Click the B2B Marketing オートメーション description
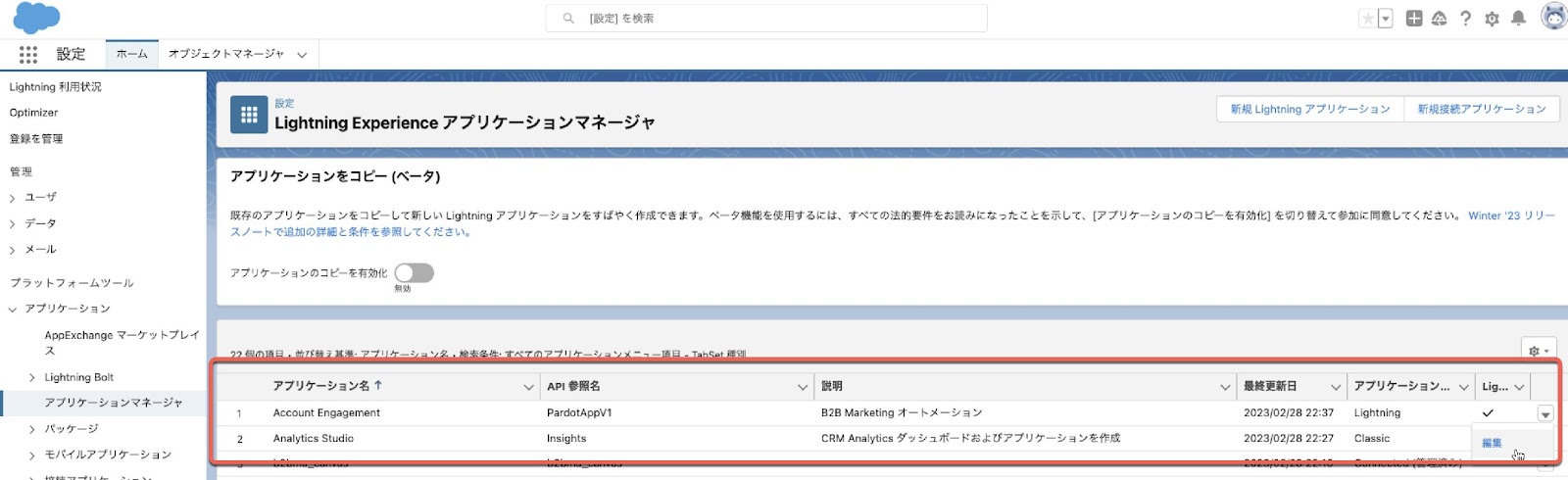 902,413
